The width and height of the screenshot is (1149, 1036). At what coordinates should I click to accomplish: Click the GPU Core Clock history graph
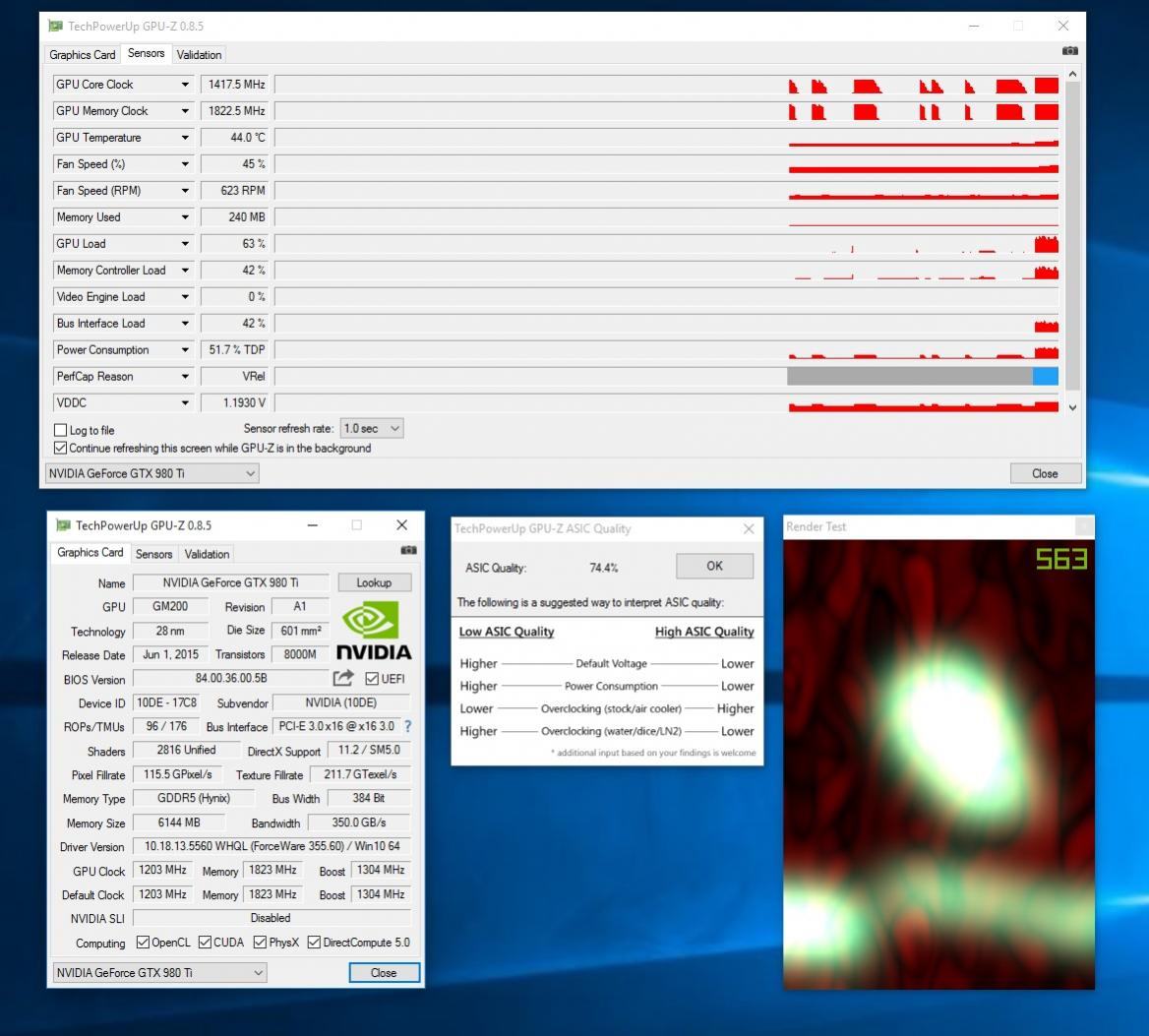(667, 85)
